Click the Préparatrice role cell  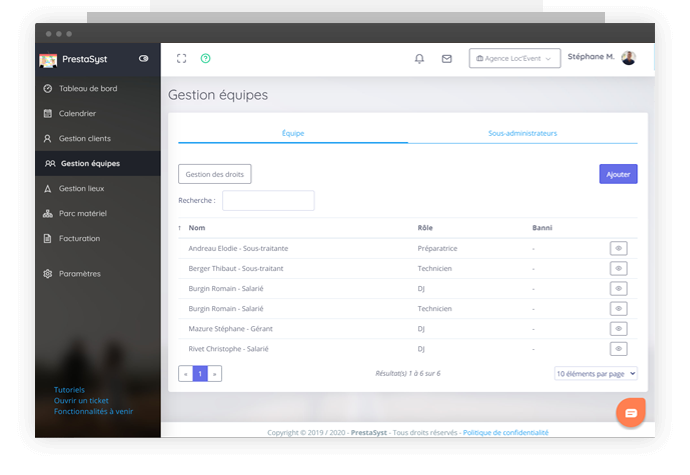point(437,248)
